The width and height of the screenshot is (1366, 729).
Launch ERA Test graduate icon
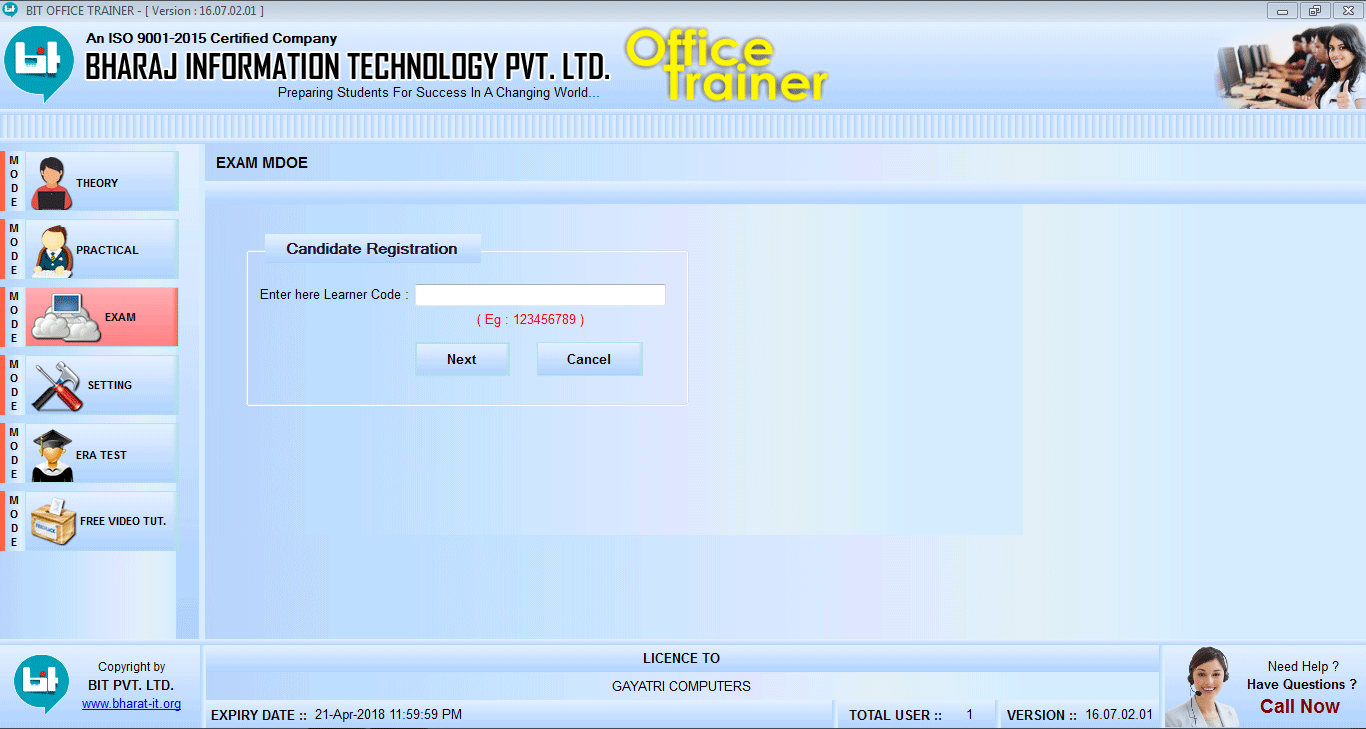tap(52, 455)
